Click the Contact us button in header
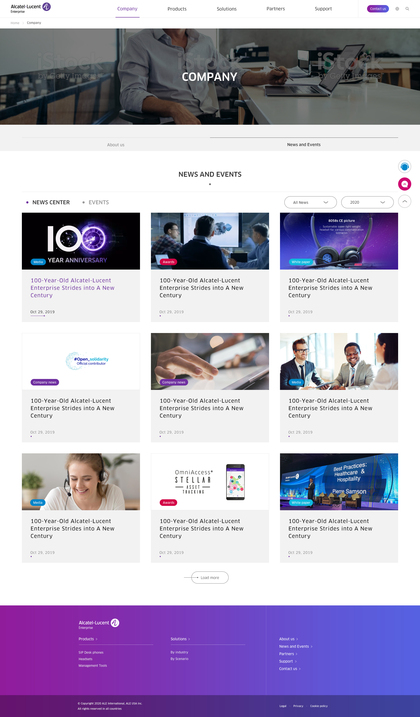Viewport: 420px width, 717px height. [378, 9]
